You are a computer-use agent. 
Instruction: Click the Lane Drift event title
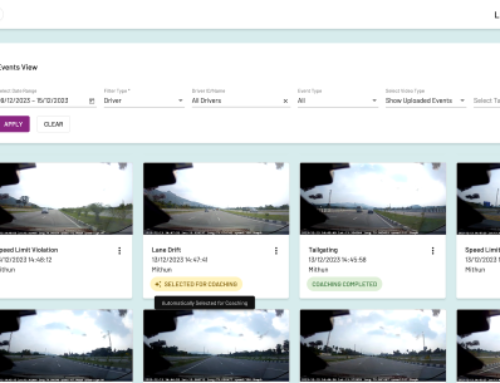166,250
